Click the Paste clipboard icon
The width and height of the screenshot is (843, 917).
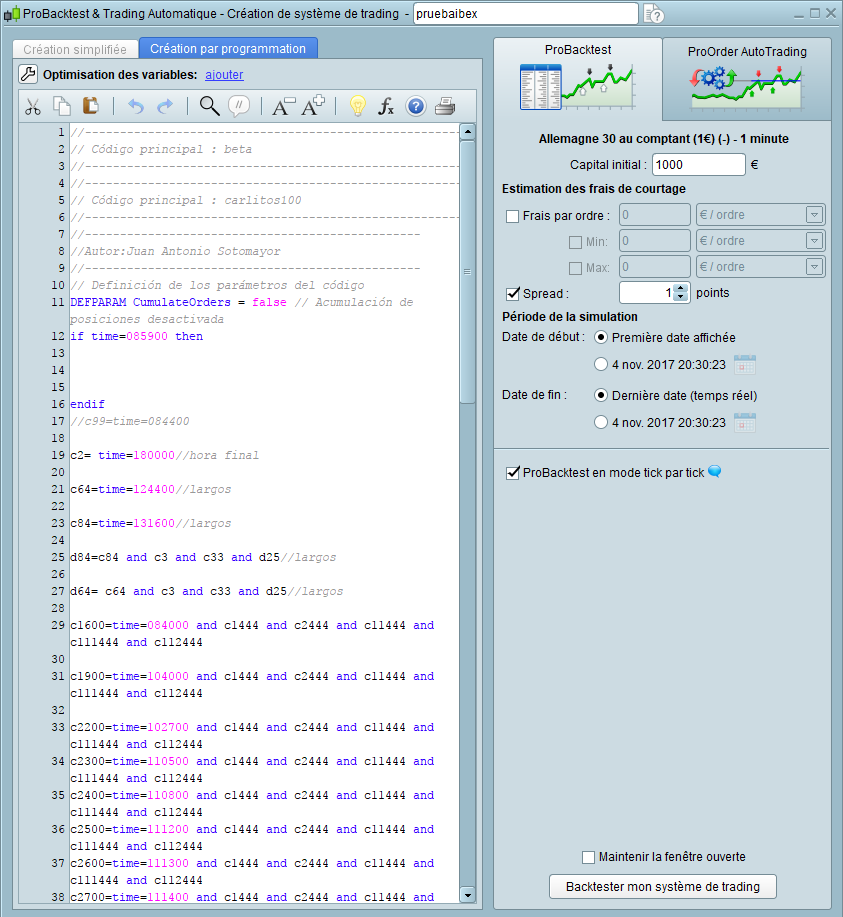coord(90,106)
